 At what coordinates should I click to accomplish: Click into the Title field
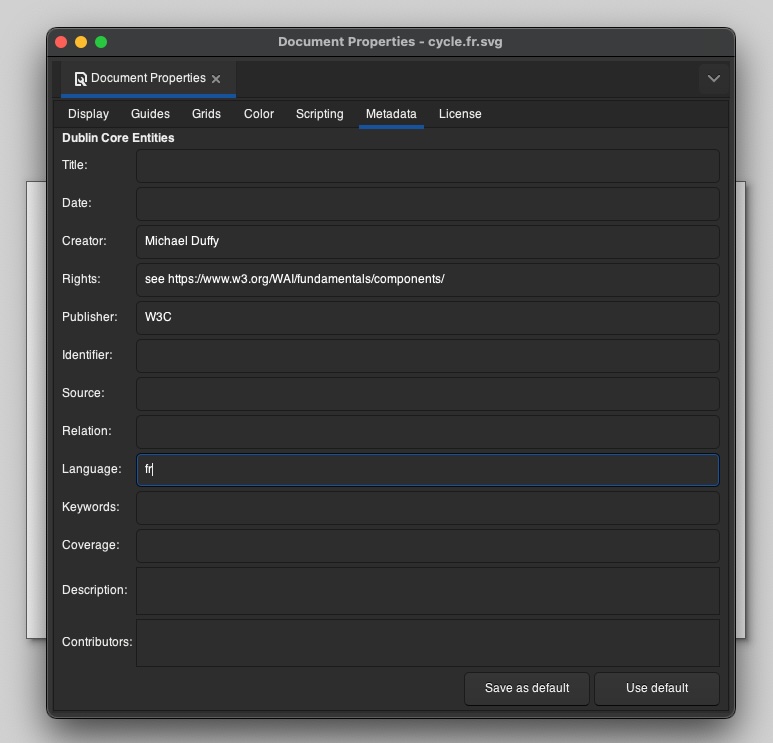(427, 166)
